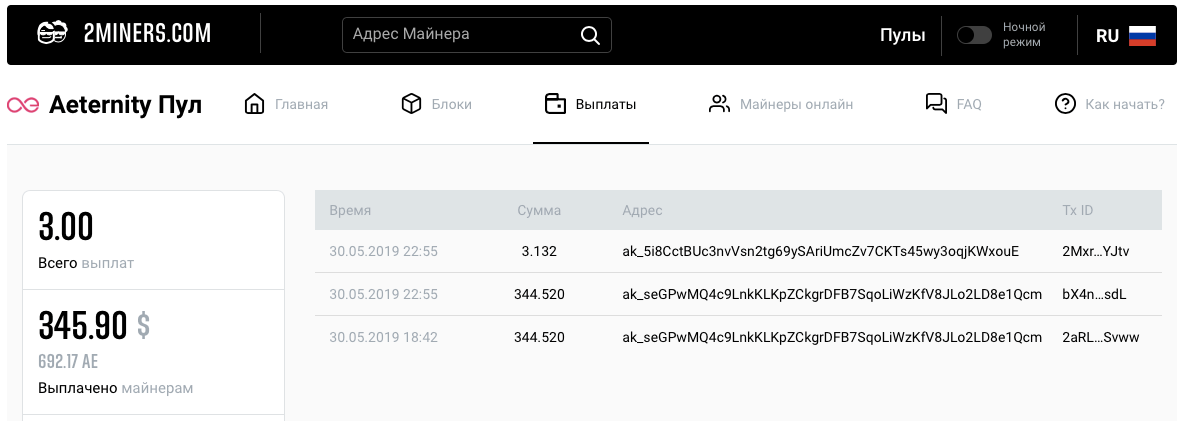Click the Aeternity infinity logo icon
The image size is (1184, 421).
(x=23, y=105)
